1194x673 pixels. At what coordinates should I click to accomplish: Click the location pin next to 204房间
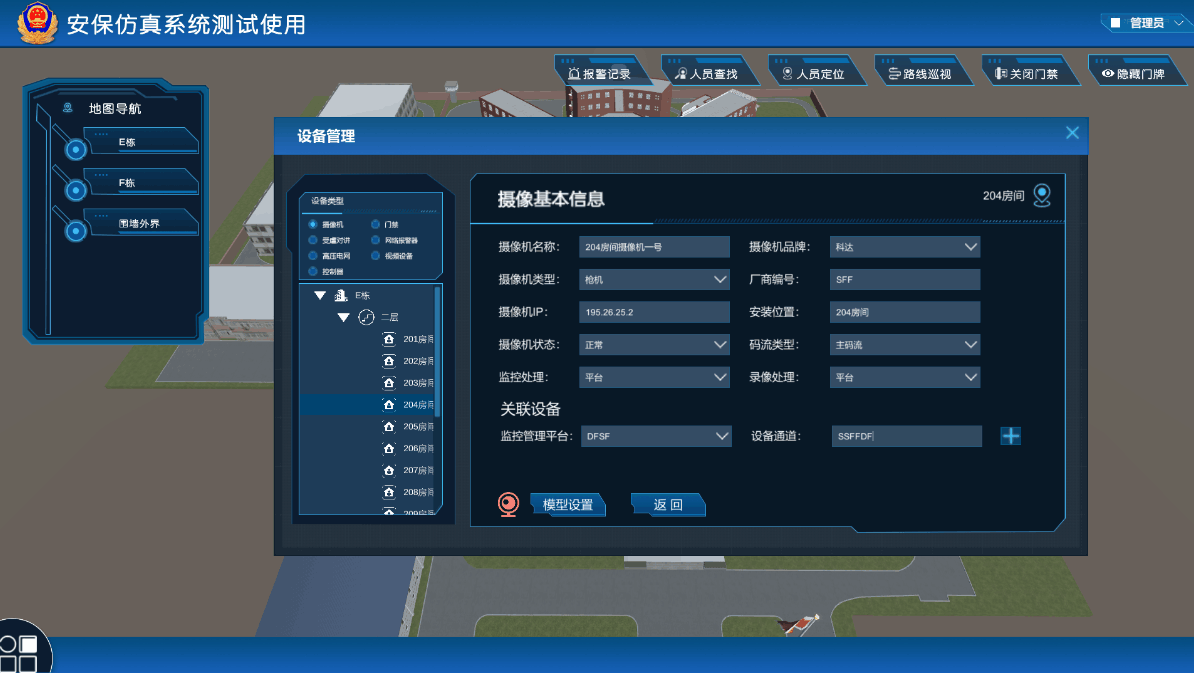coord(1042,196)
